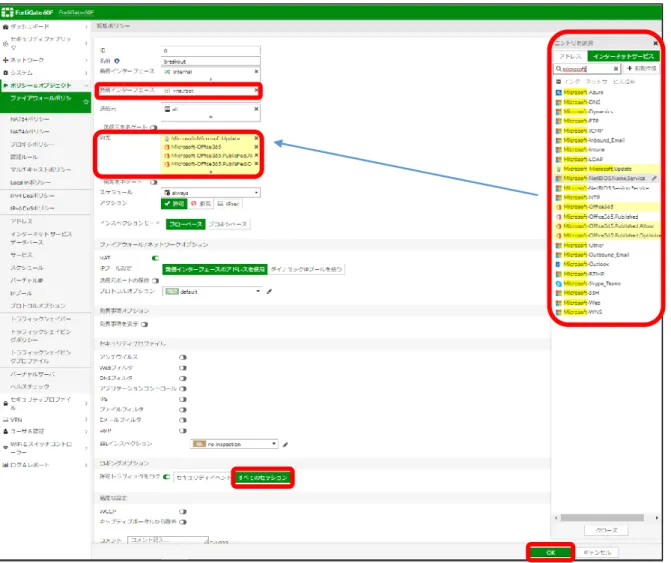This screenshot has height=563, width=671.
Task: Favorite the ファイアウォールポリシー star icon
Action: pos(86,101)
